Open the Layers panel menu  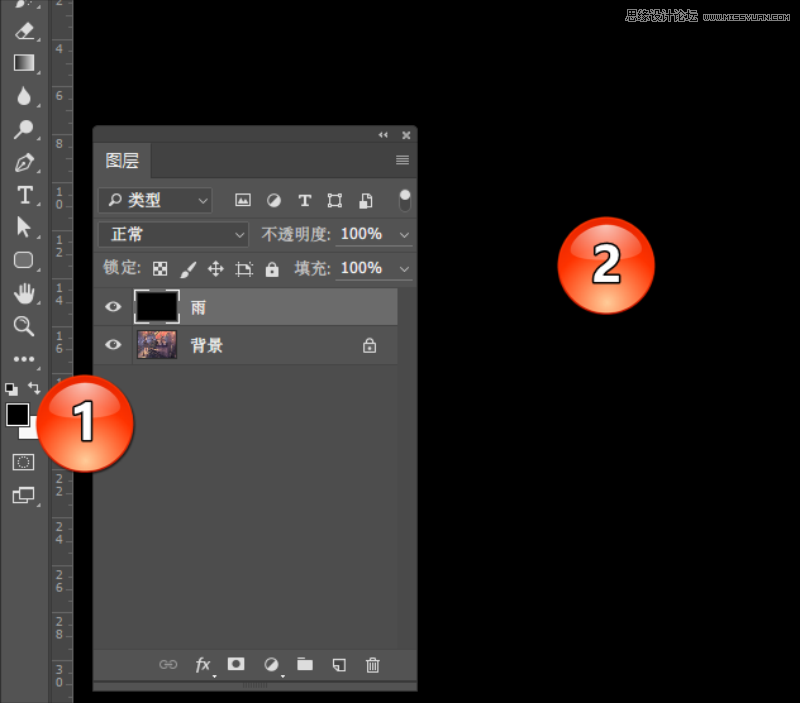[x=402, y=159]
